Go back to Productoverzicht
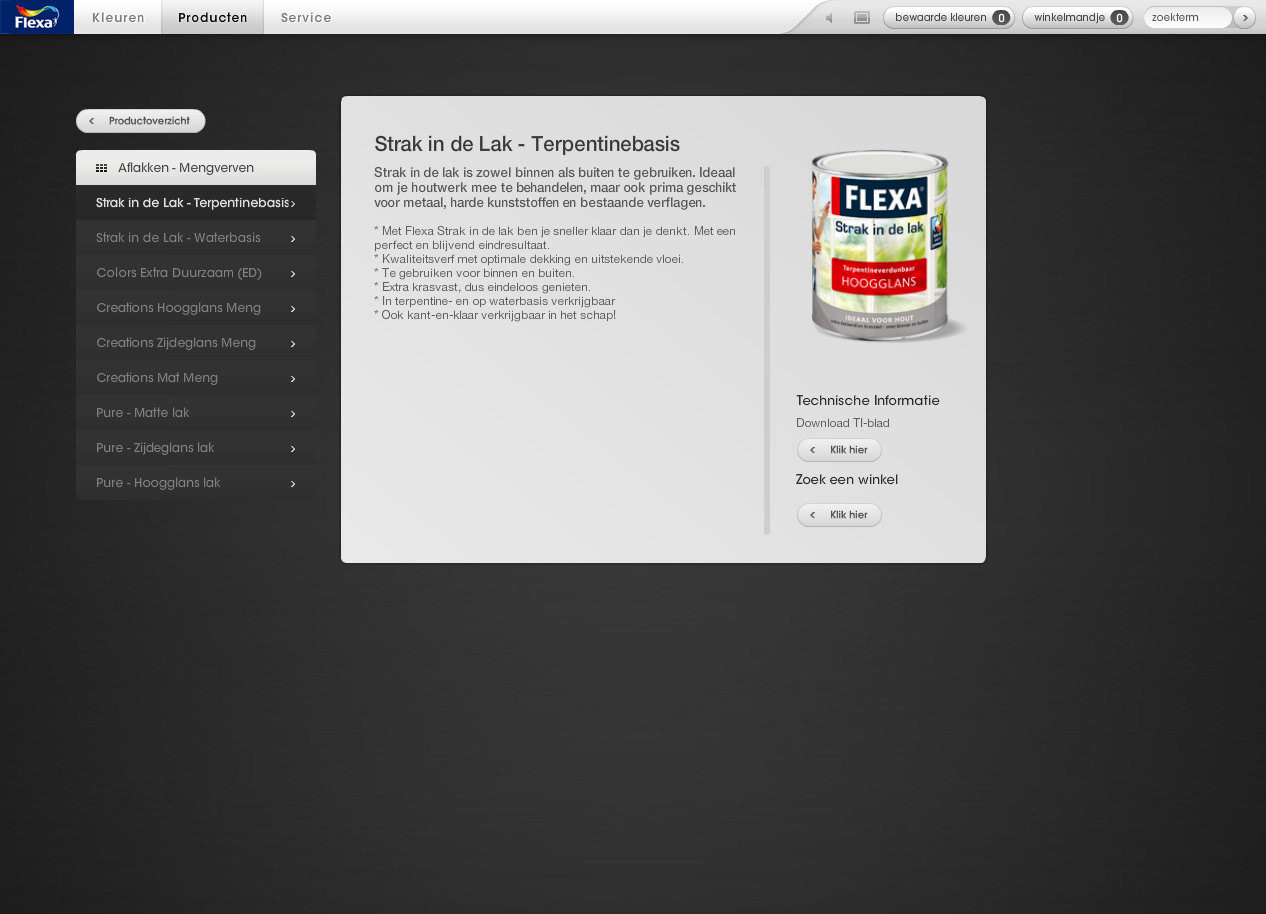Image resolution: width=1266 pixels, height=914 pixels. 141,121
